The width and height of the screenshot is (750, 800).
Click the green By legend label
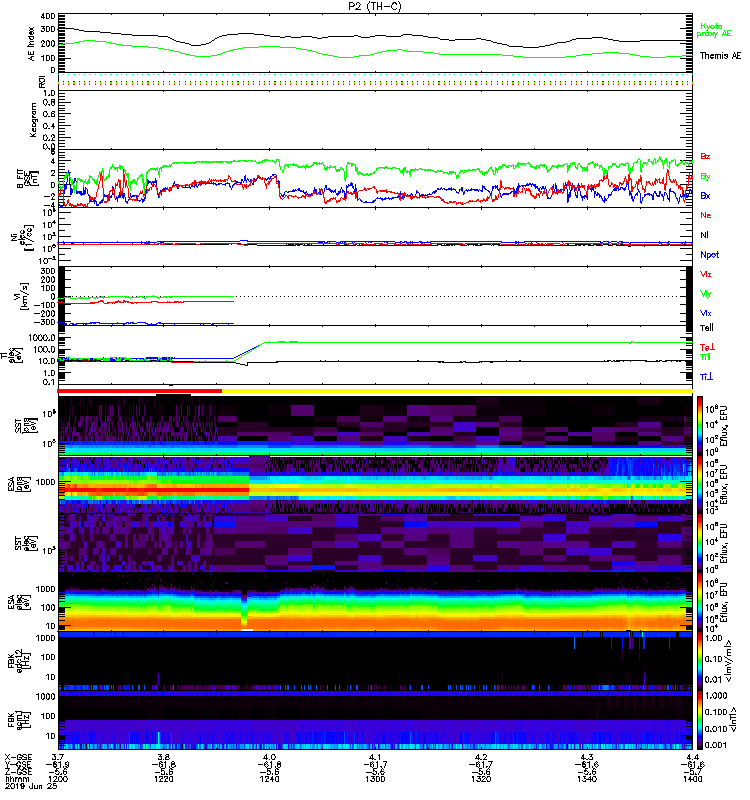click(705, 177)
